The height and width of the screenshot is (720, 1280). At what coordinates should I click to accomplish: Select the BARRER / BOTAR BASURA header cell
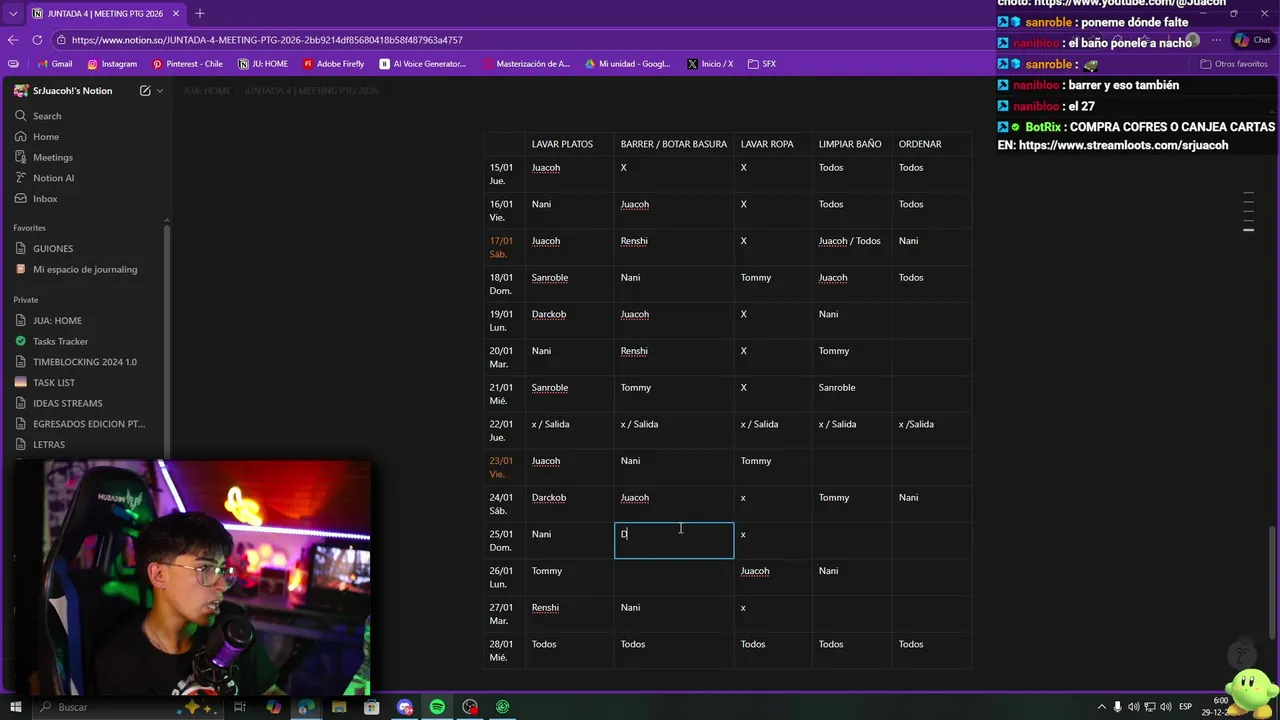click(674, 144)
